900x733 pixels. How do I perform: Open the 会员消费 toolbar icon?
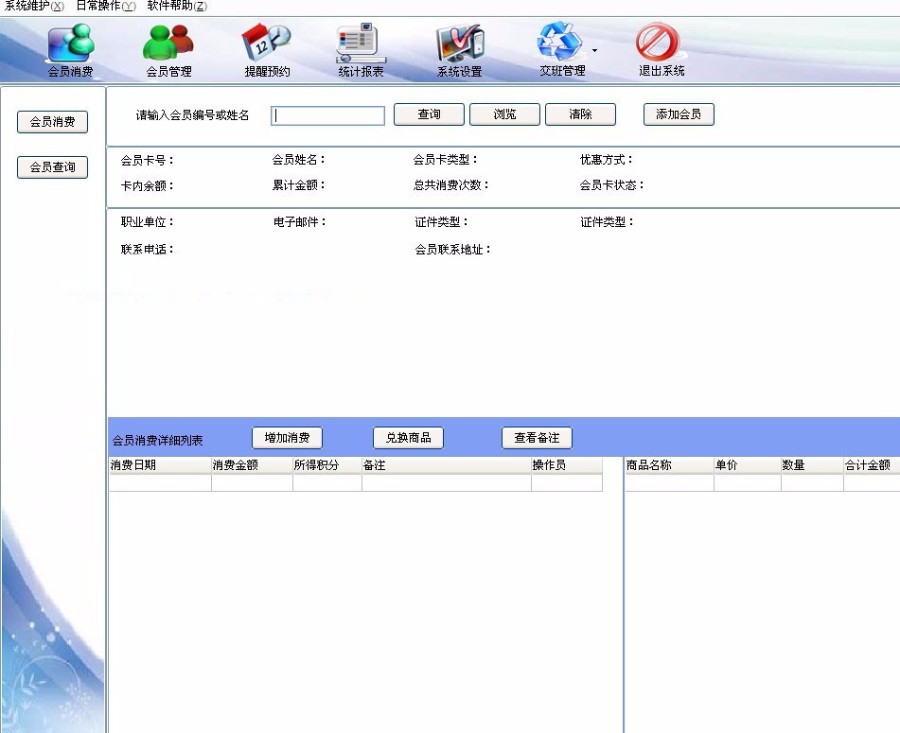tap(71, 50)
